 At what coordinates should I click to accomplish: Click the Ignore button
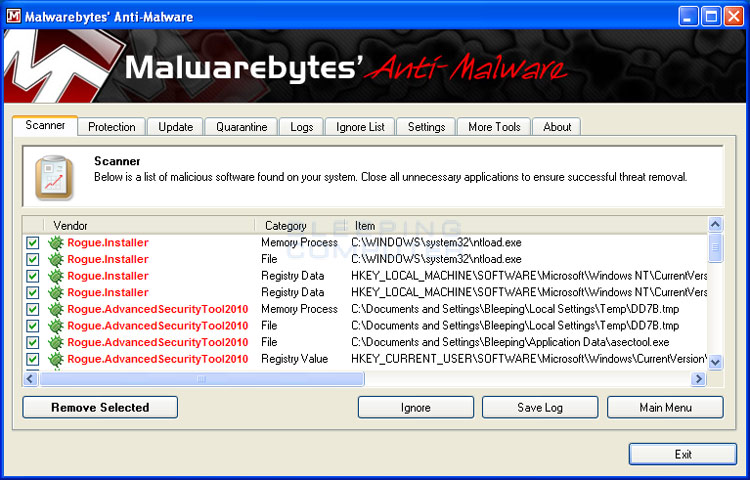(416, 408)
